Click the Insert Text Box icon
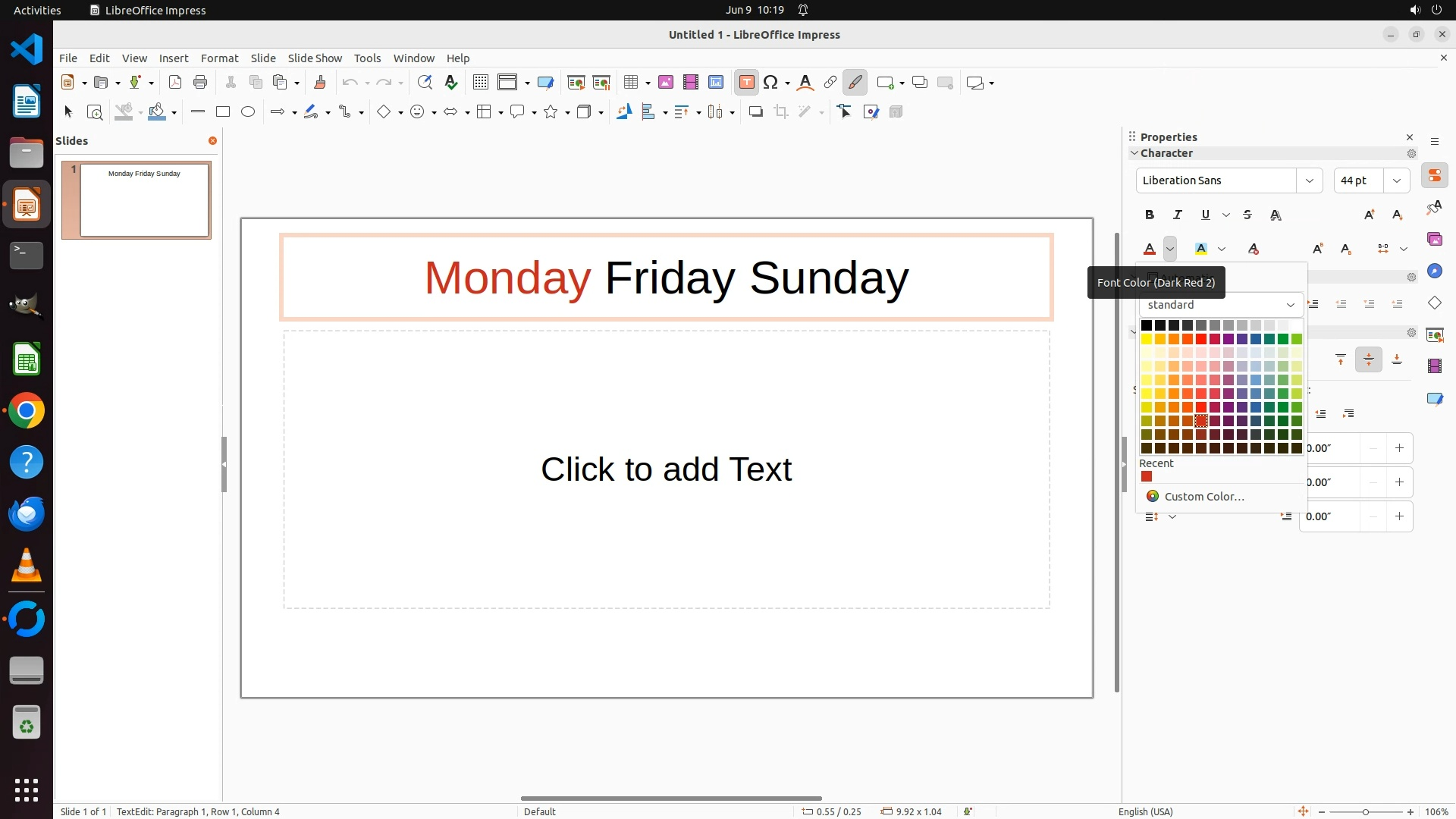 [x=746, y=83]
